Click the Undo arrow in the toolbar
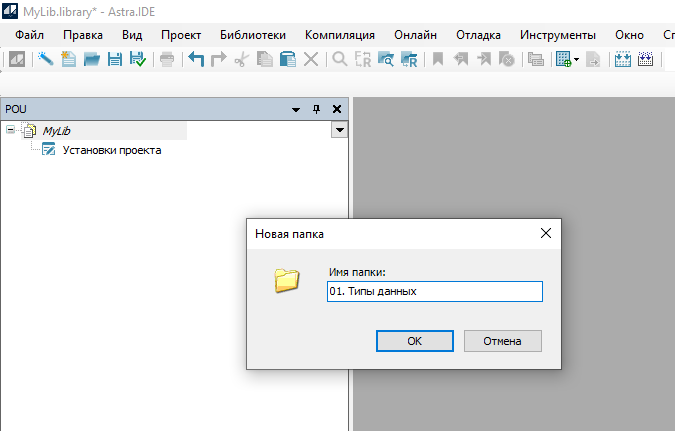The width and height of the screenshot is (675, 431). 196,59
